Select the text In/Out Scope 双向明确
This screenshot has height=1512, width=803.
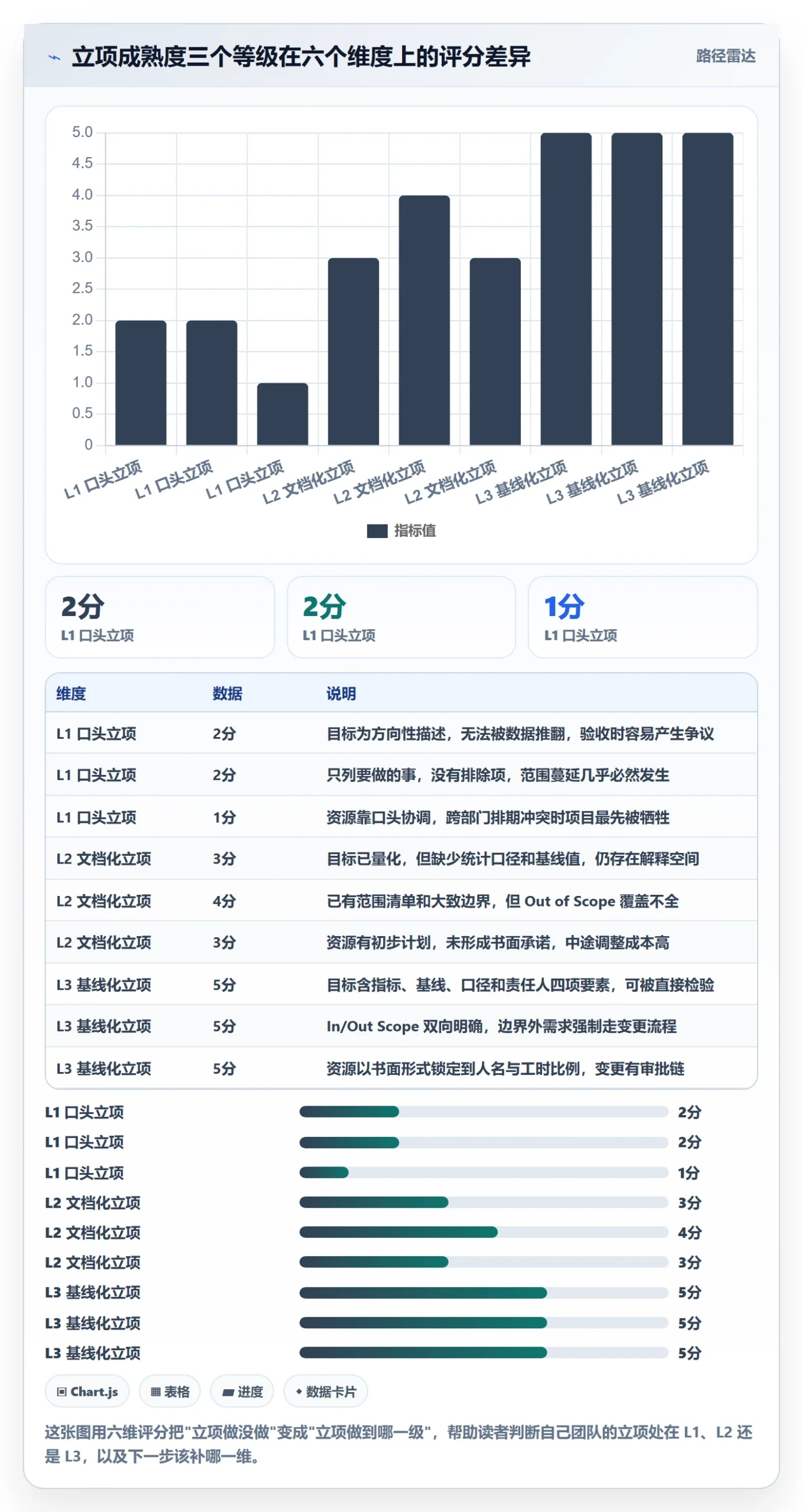(x=404, y=1027)
